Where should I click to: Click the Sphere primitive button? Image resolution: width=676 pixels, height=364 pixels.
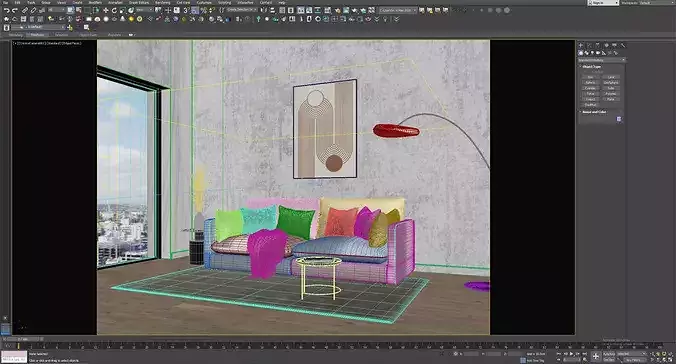click(590, 82)
